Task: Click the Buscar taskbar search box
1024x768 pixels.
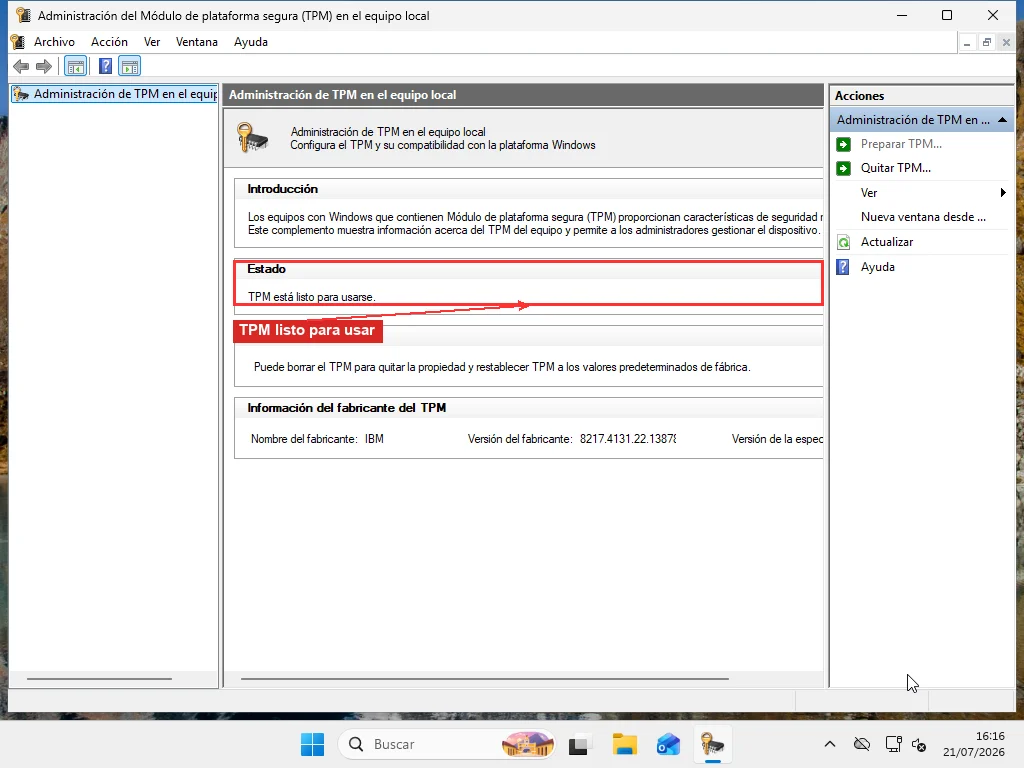Action: (x=448, y=744)
